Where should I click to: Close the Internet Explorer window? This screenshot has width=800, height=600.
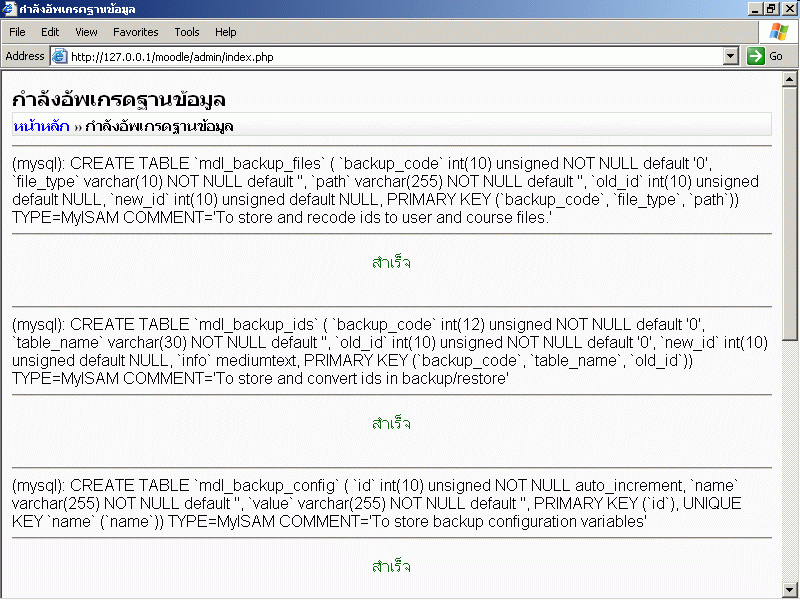(789, 9)
